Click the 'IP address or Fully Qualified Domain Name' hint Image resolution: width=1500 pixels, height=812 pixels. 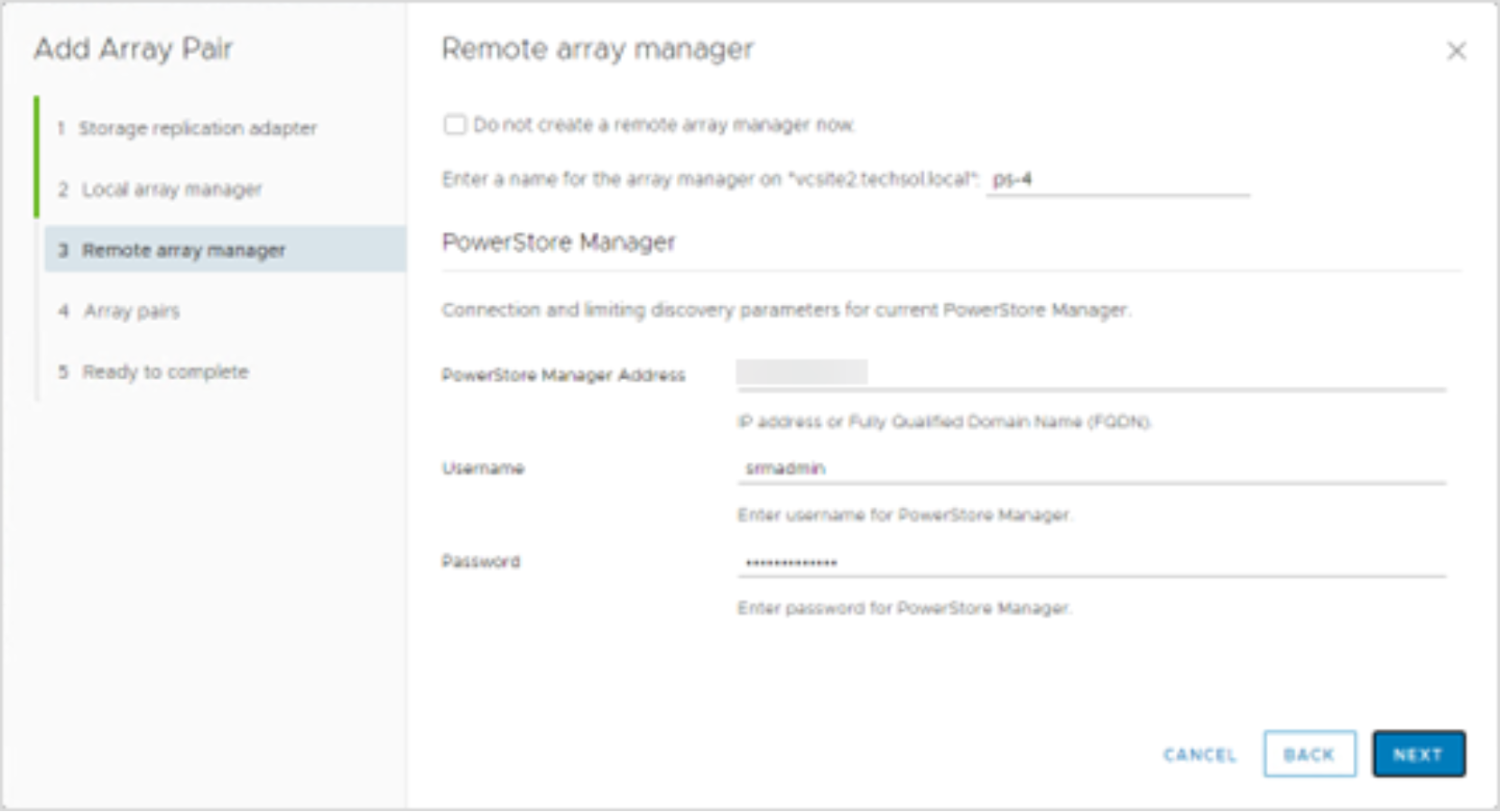pyautogui.click(x=945, y=421)
